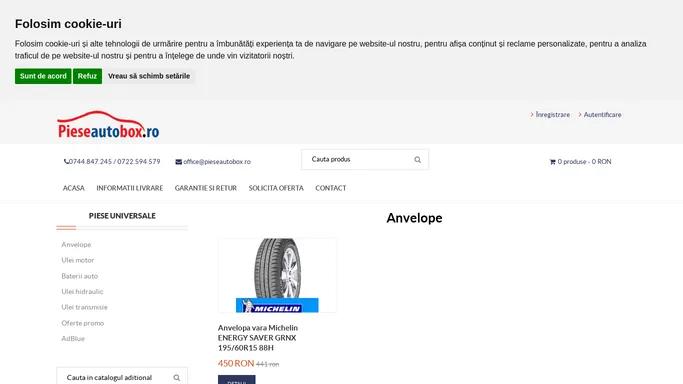
Task: Accept cookies with Sunt de acord
Action: pos(43,76)
